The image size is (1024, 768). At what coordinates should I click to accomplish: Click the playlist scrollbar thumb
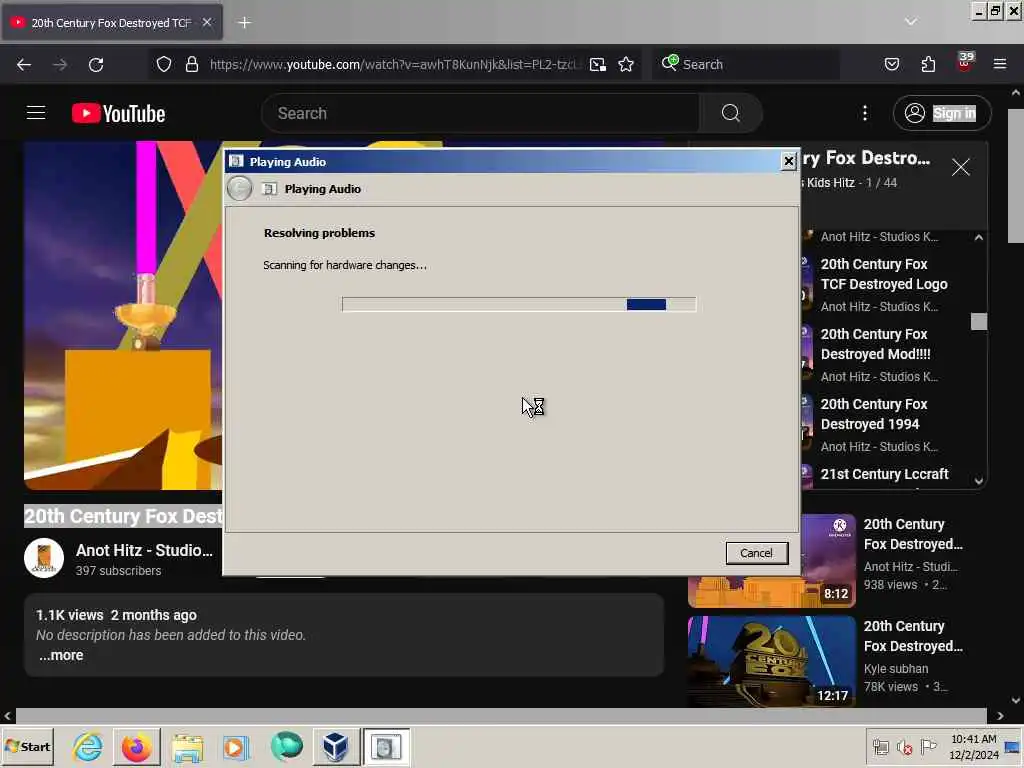coord(978,321)
